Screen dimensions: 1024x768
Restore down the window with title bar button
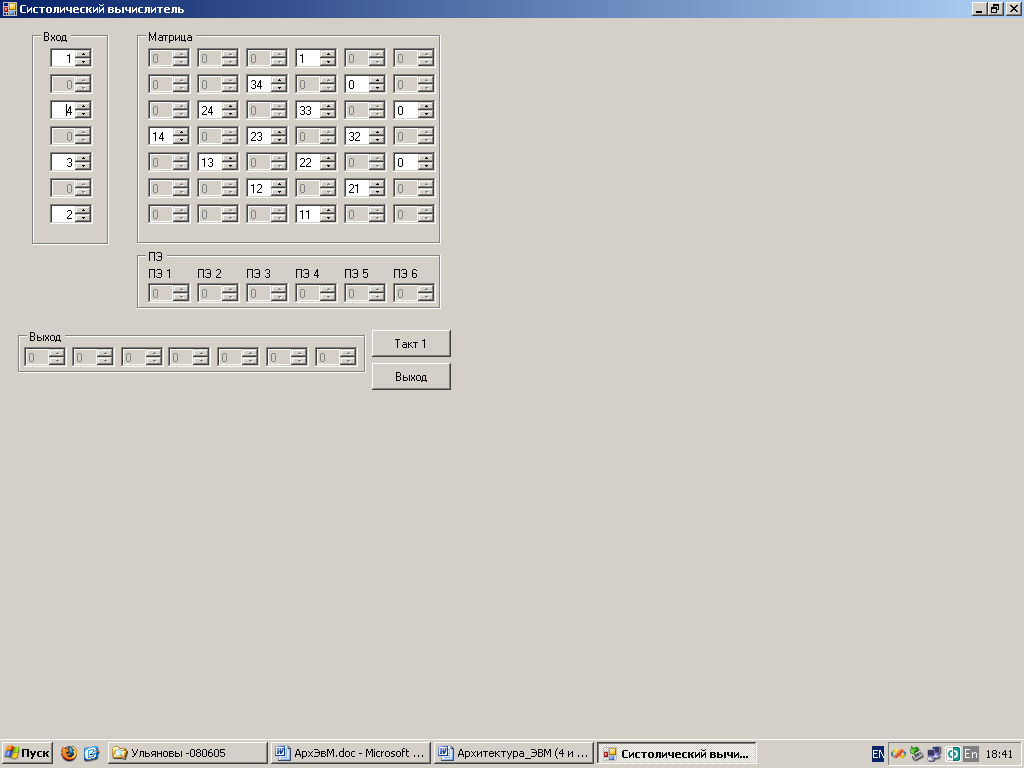[995, 8]
